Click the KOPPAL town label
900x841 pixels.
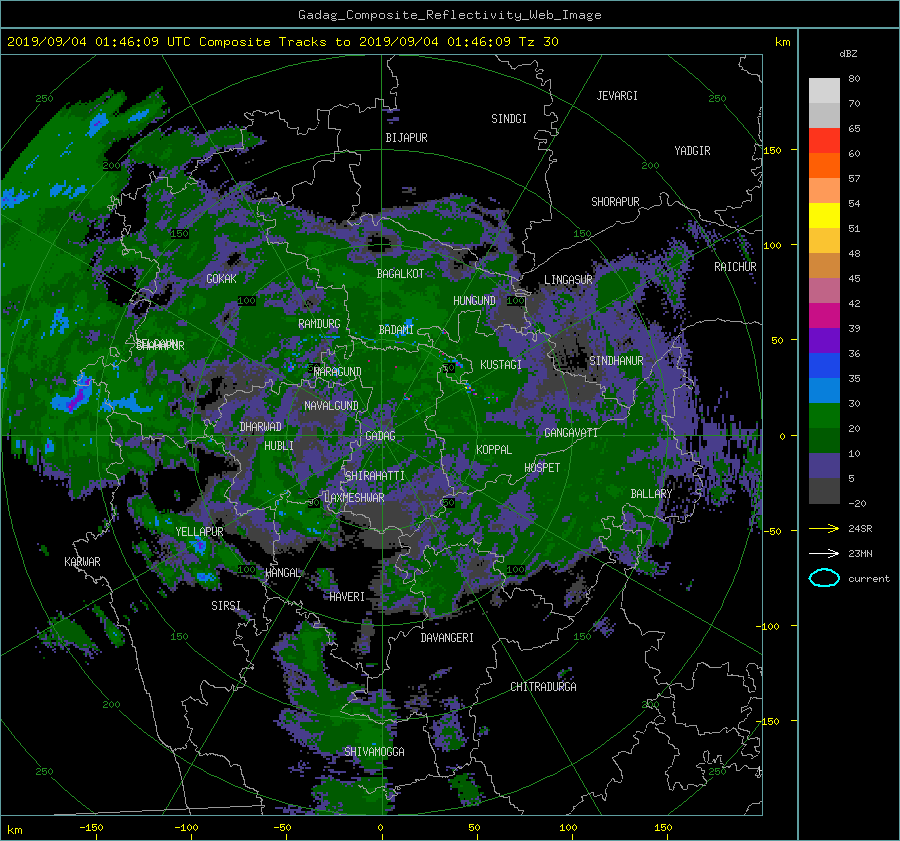494,450
